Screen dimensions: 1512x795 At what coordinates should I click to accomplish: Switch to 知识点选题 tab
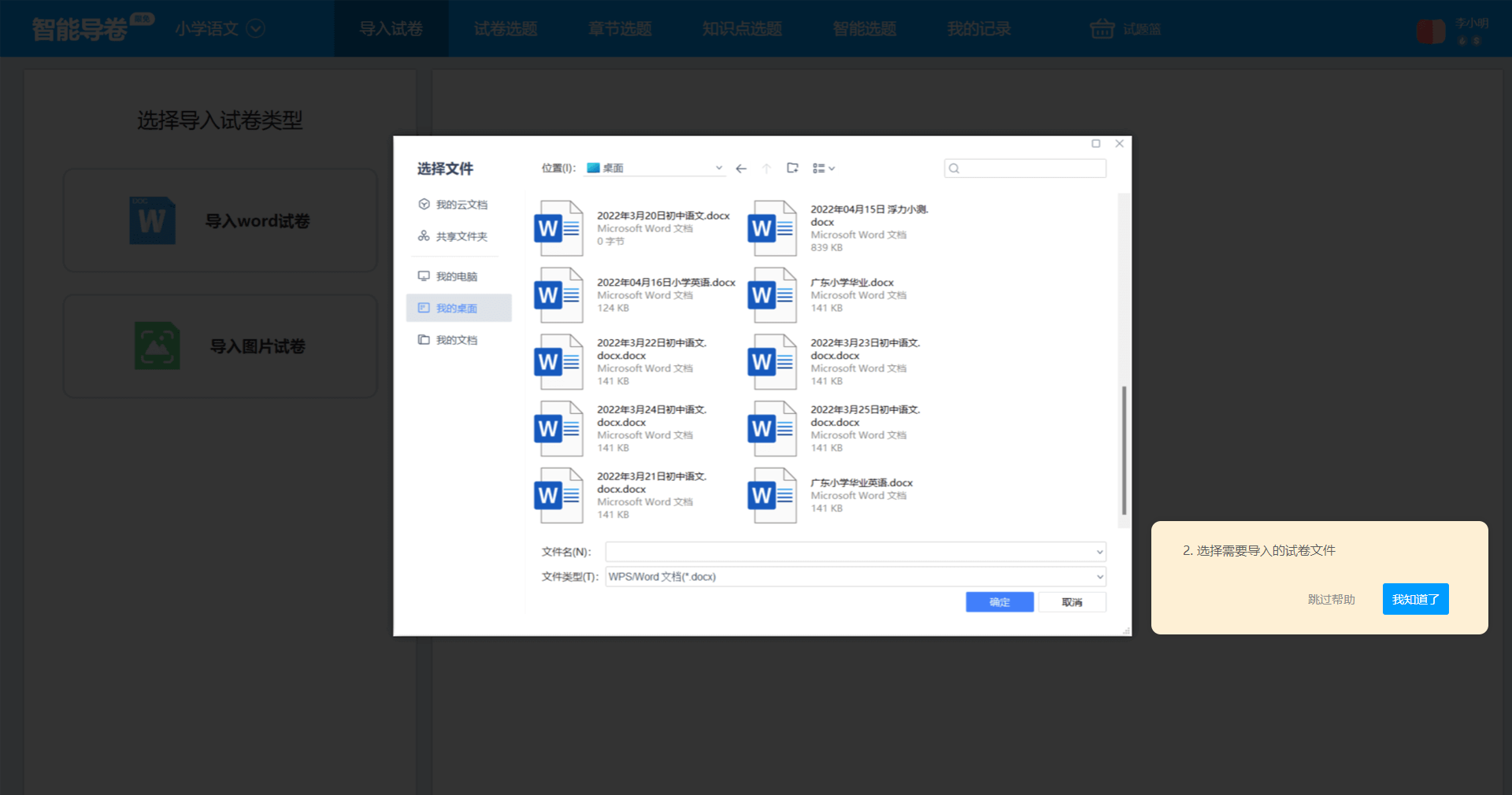tap(742, 29)
